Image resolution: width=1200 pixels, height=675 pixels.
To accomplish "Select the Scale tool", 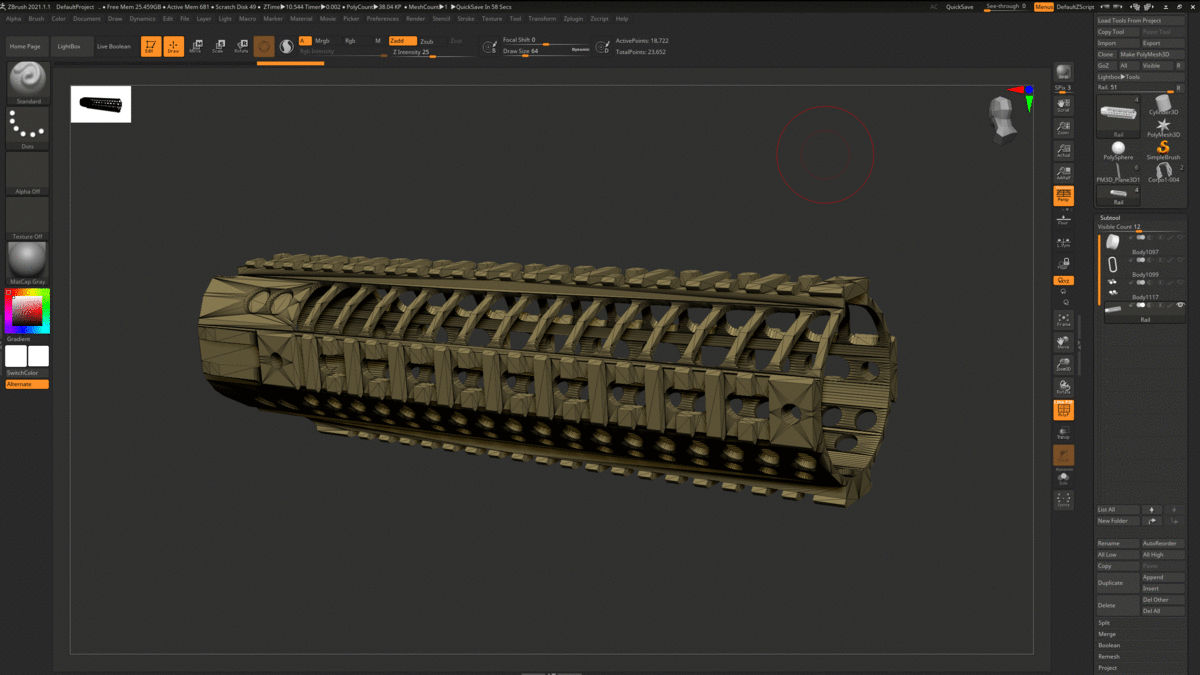I will (x=219, y=45).
